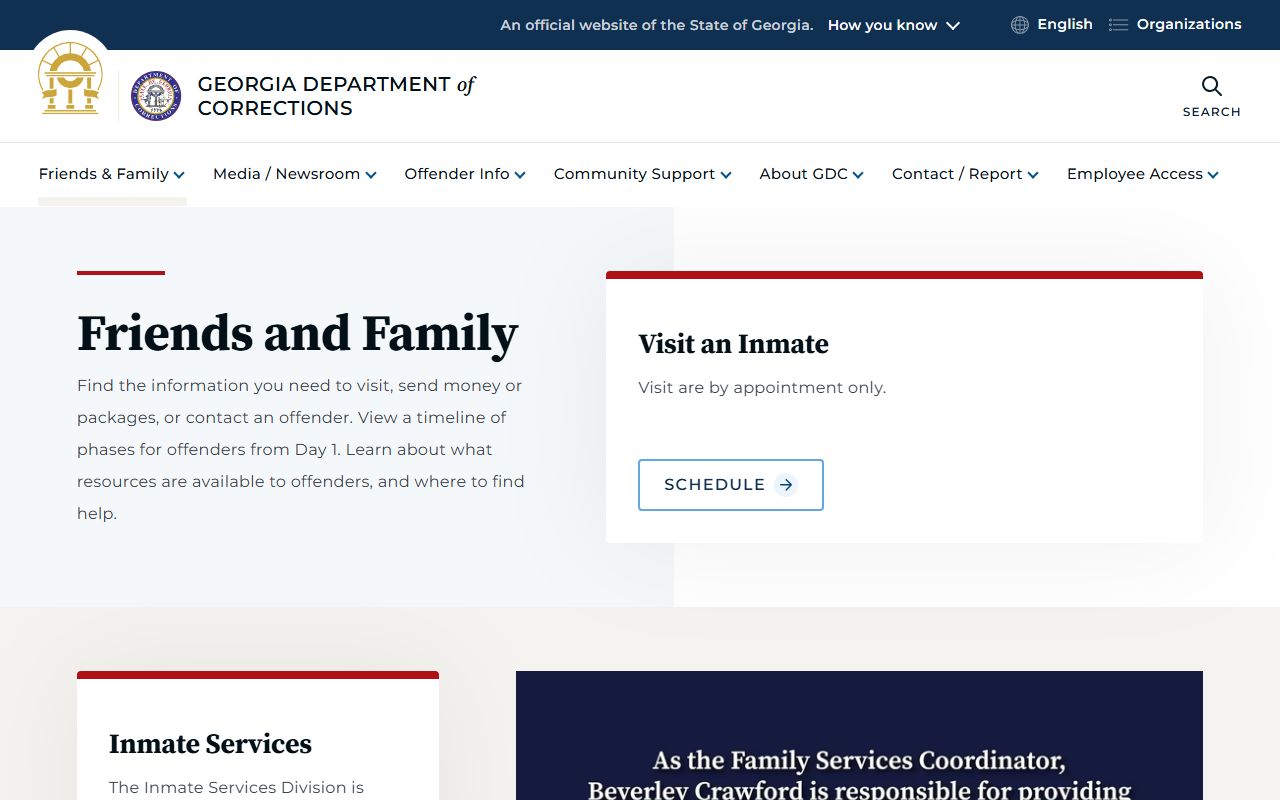Click the Friends and Family page heading
The image size is (1280, 800).
click(x=298, y=333)
